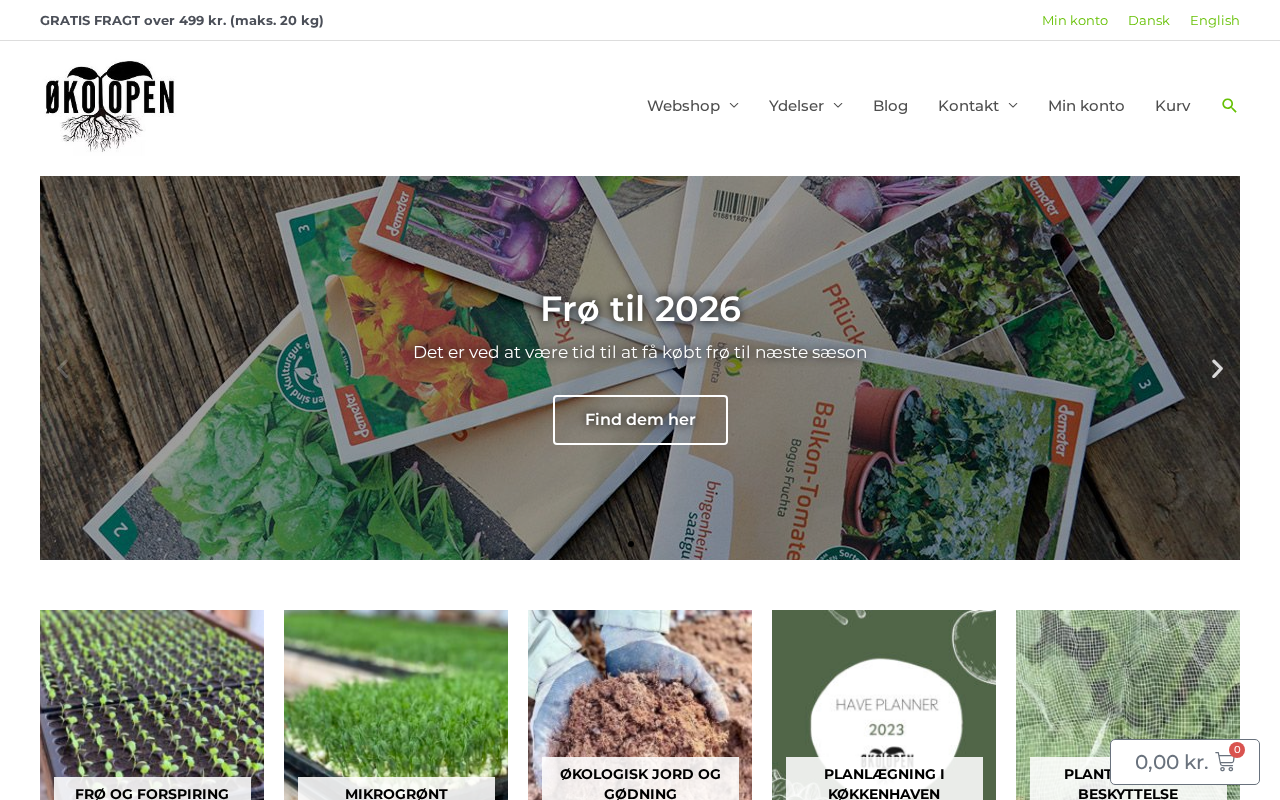Image resolution: width=1280 pixels, height=800 pixels.
Task: Go to next slide arrow
Action: coord(1217,369)
